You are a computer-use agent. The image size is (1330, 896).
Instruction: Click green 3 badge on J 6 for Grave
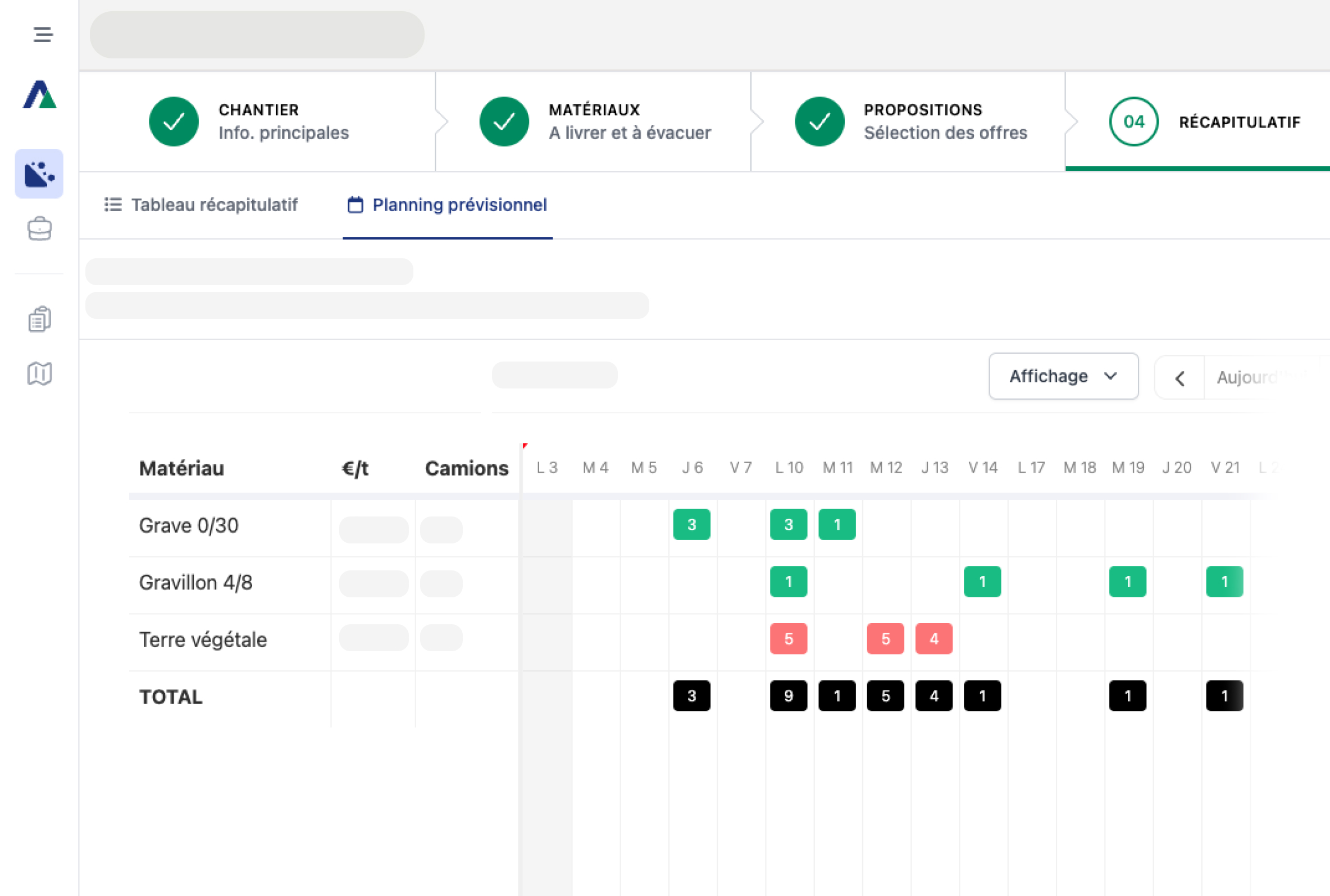coord(691,524)
